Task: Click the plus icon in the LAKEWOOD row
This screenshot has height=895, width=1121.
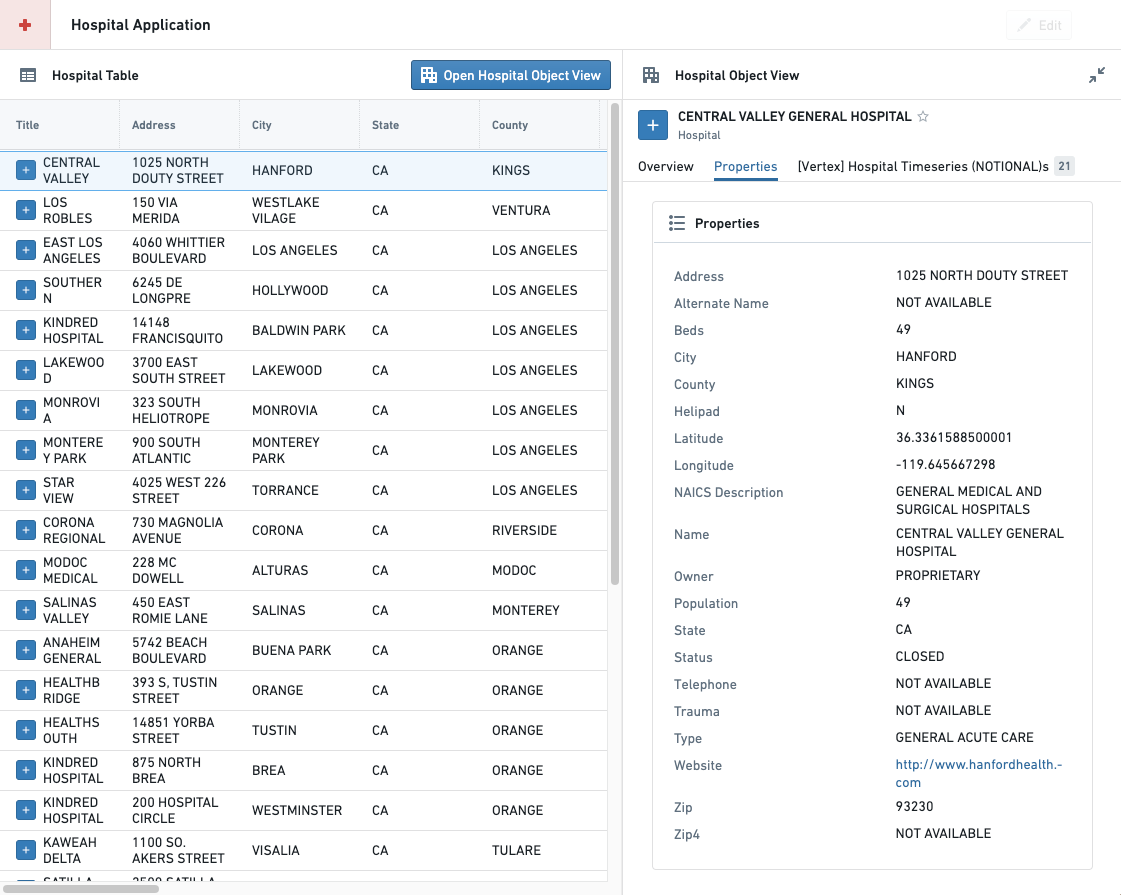Action: [26, 370]
